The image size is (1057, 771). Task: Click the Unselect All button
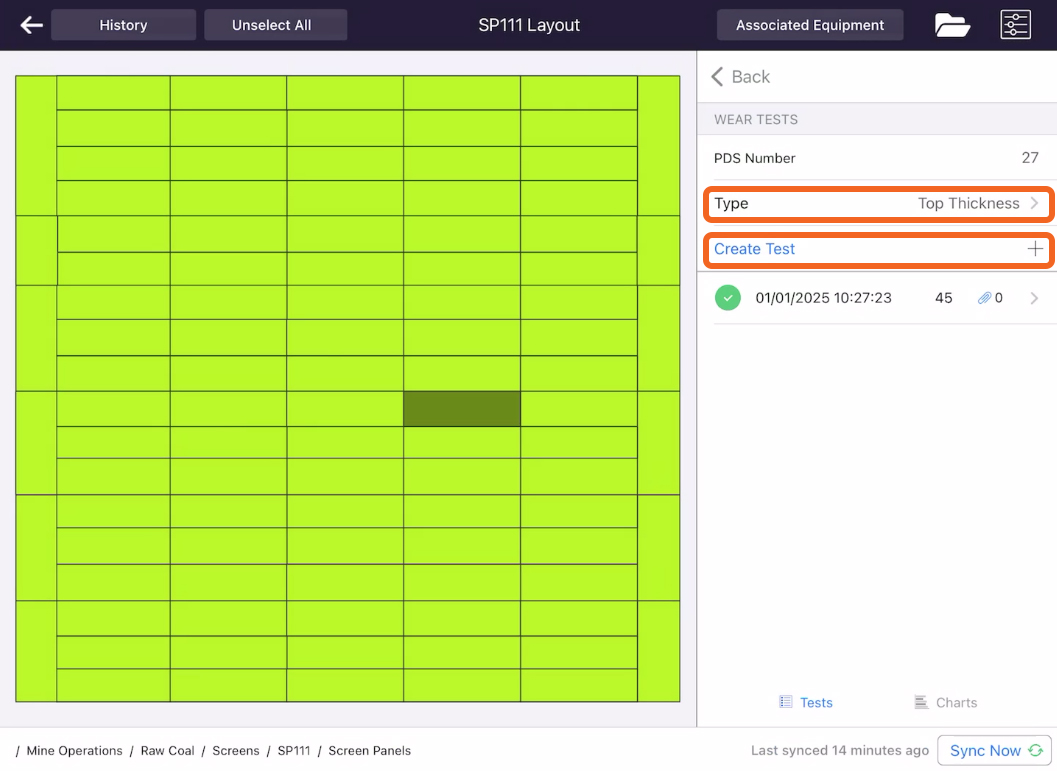(271, 25)
